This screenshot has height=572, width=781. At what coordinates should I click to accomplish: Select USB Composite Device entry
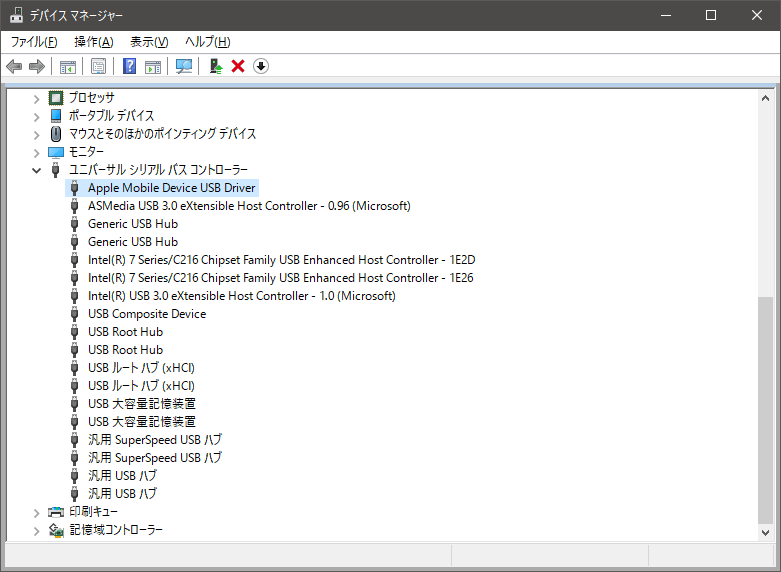(x=147, y=314)
